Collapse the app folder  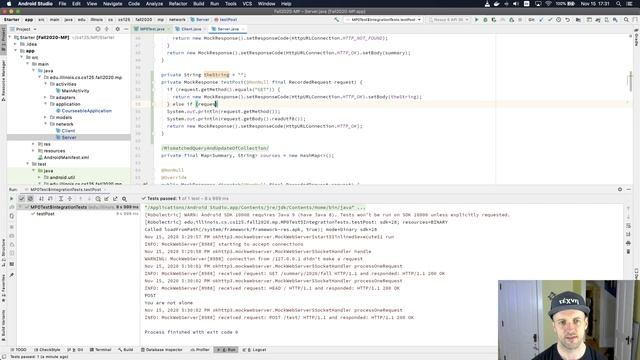point(16,51)
